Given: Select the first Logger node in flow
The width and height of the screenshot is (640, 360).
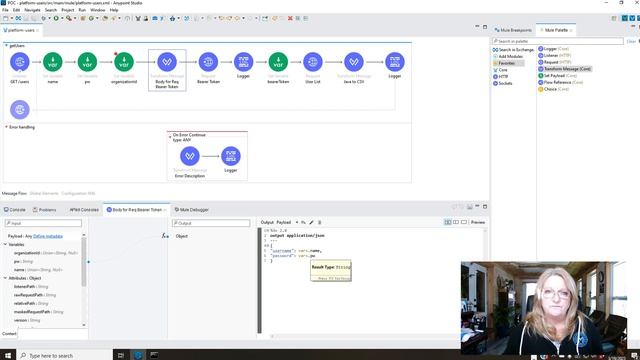Looking at the screenshot, I should [x=243, y=62].
